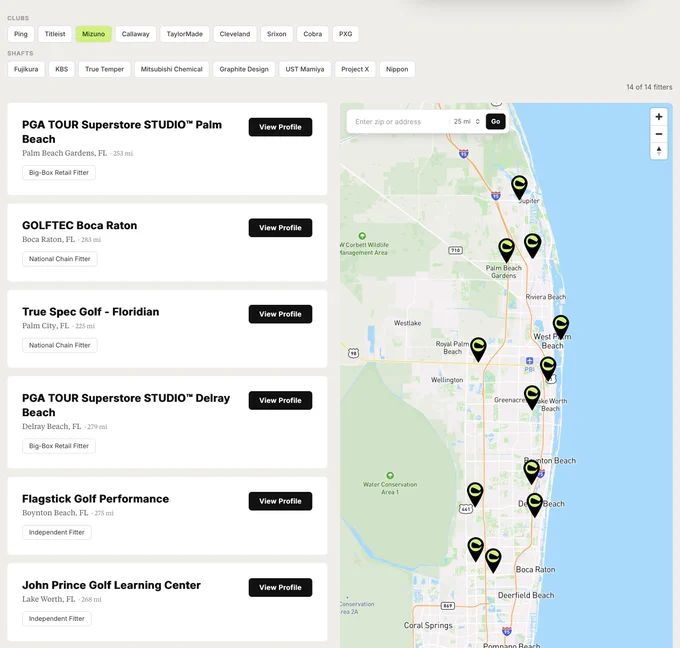This screenshot has height=648, width=680.
Task: View profile for GOLFTEC Boca Raton
Action: click(x=280, y=228)
